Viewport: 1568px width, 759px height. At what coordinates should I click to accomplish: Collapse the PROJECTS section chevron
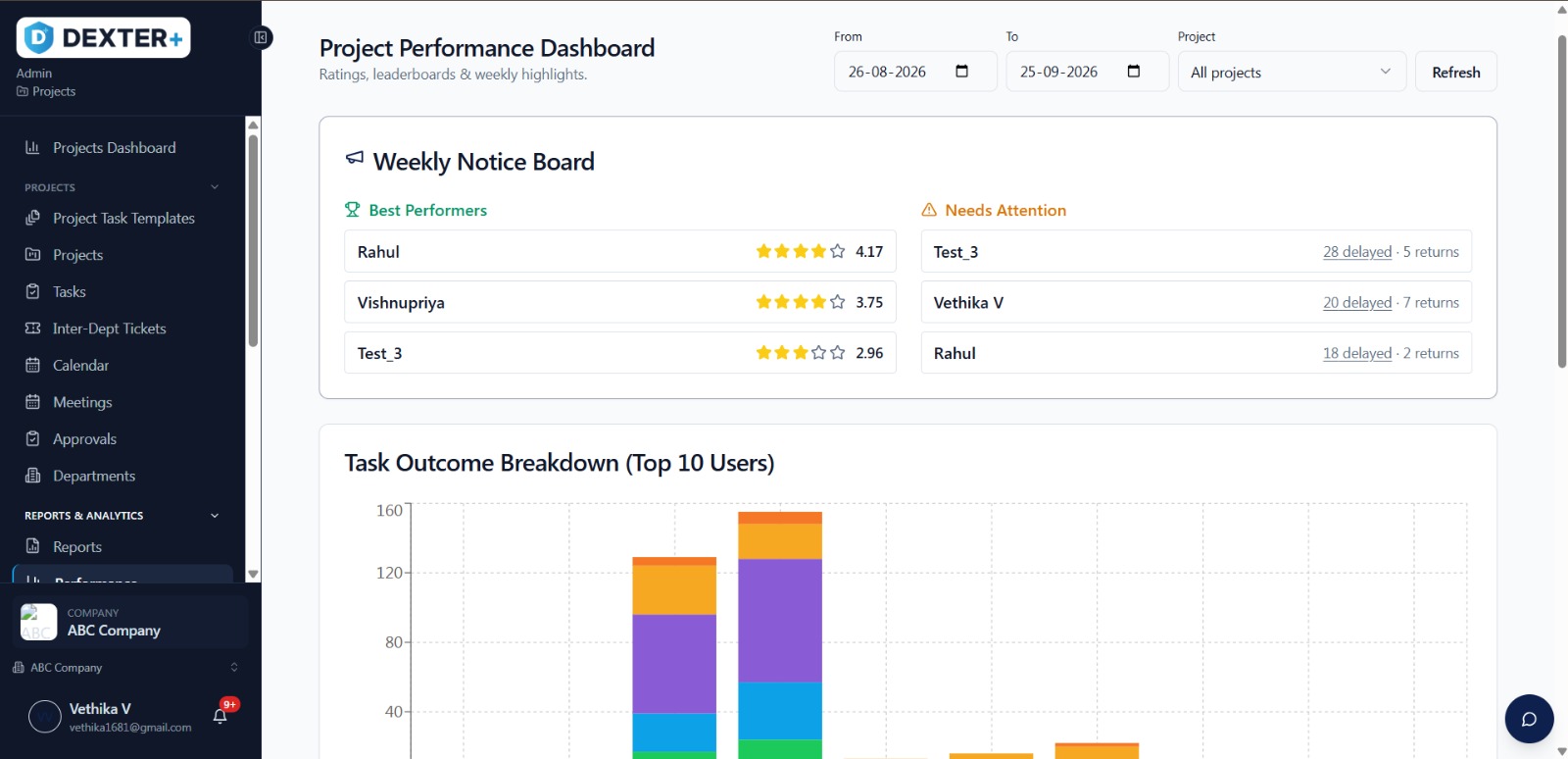[215, 187]
